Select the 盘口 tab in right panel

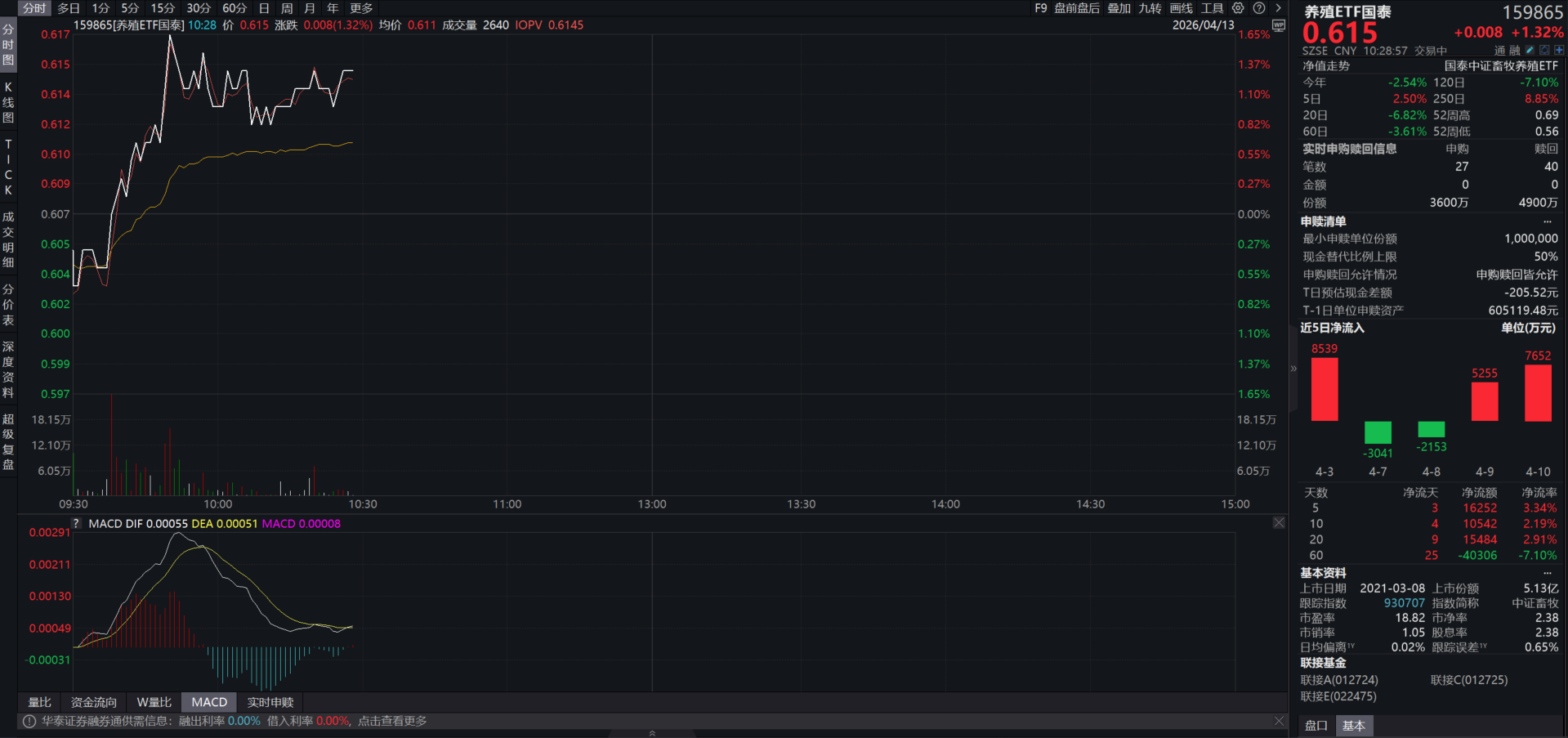(1316, 726)
